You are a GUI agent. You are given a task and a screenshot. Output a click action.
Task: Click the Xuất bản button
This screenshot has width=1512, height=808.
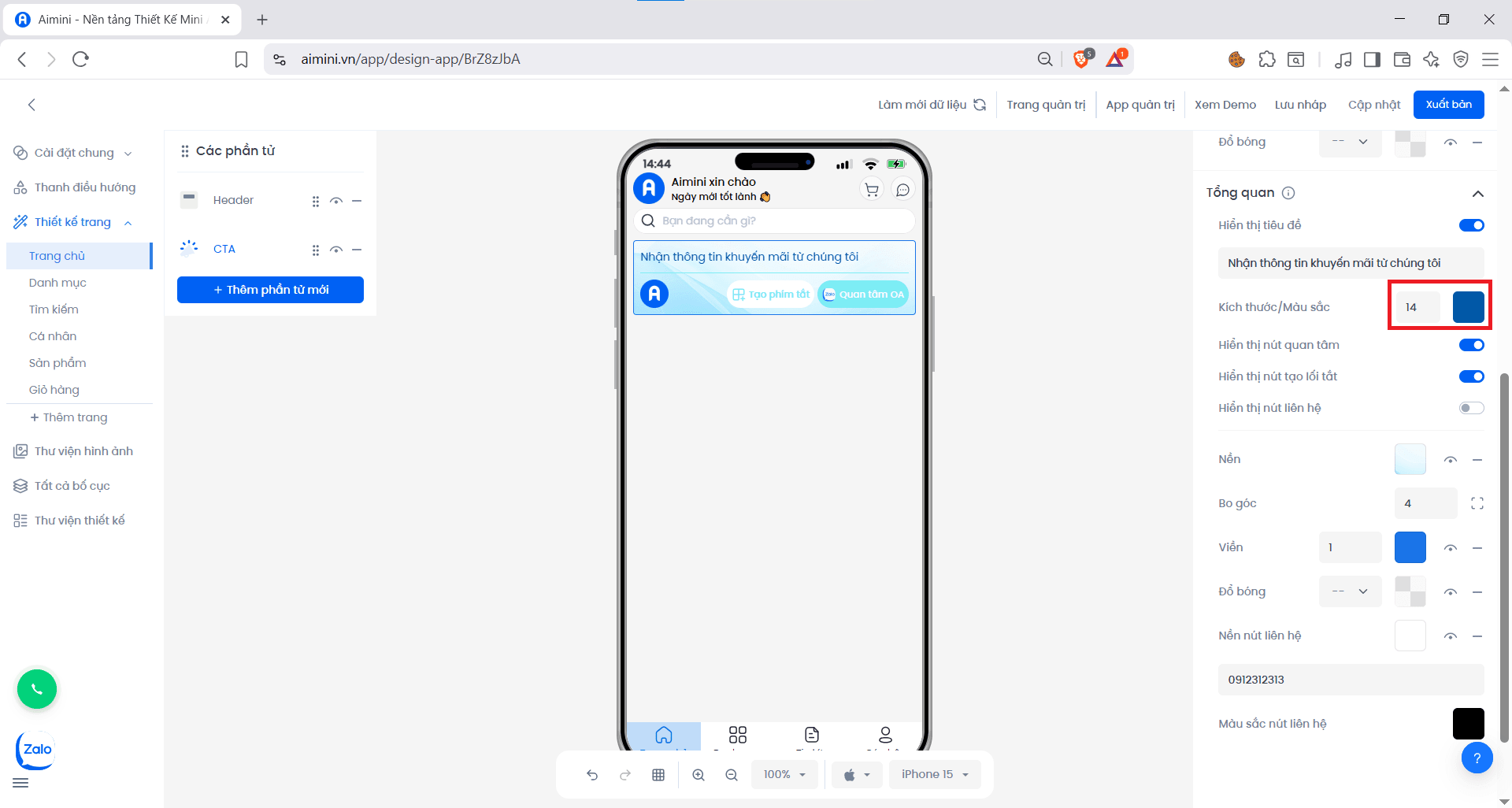(1448, 104)
